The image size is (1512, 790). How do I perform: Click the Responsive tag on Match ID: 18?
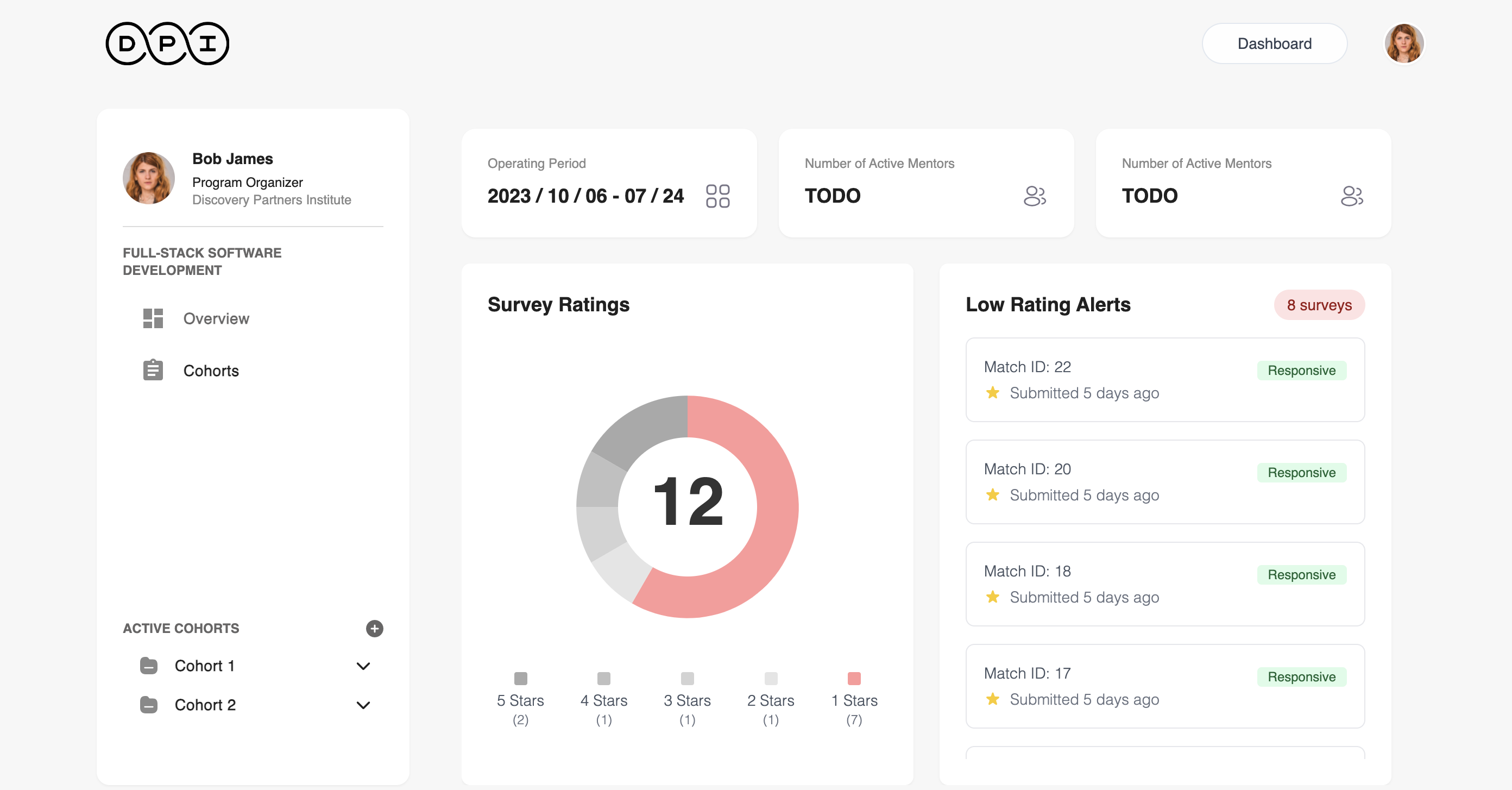1301,574
